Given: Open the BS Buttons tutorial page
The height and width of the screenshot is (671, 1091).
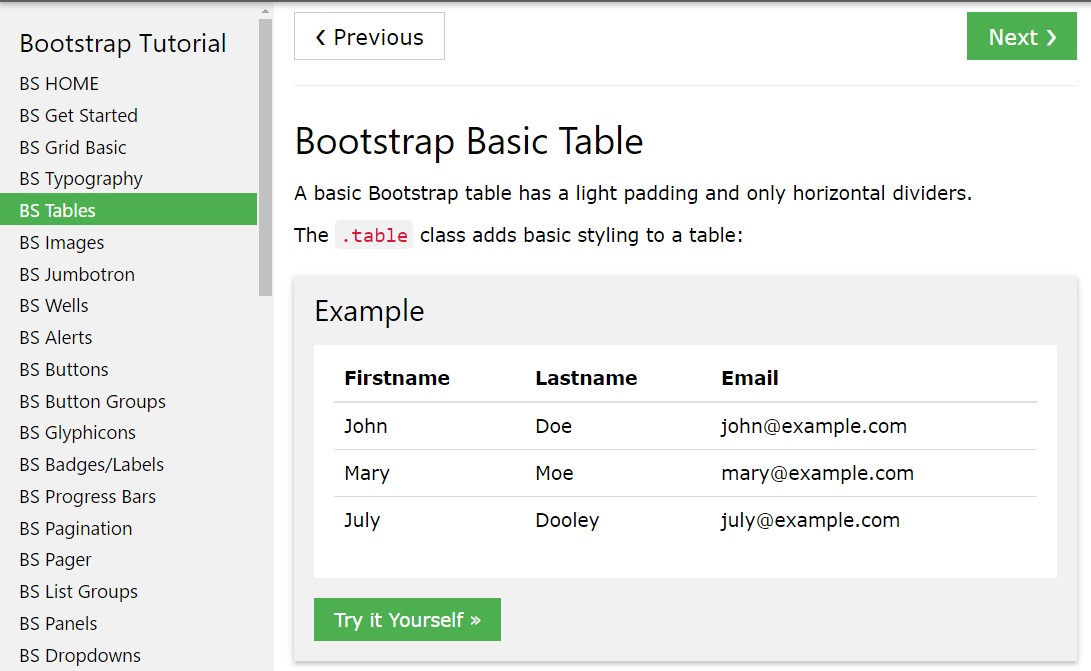Looking at the screenshot, I should tap(63, 369).
